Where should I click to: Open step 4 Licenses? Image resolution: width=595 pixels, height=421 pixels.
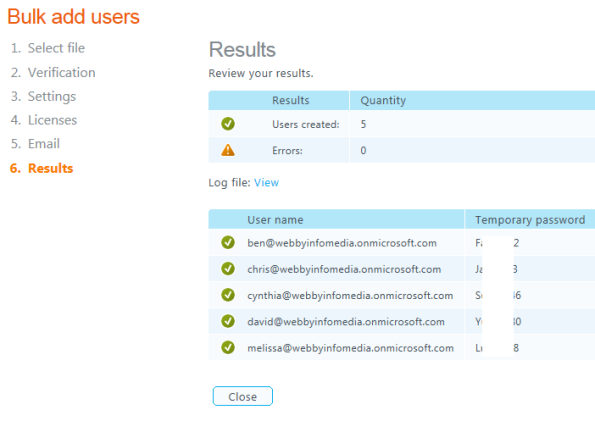(44, 120)
